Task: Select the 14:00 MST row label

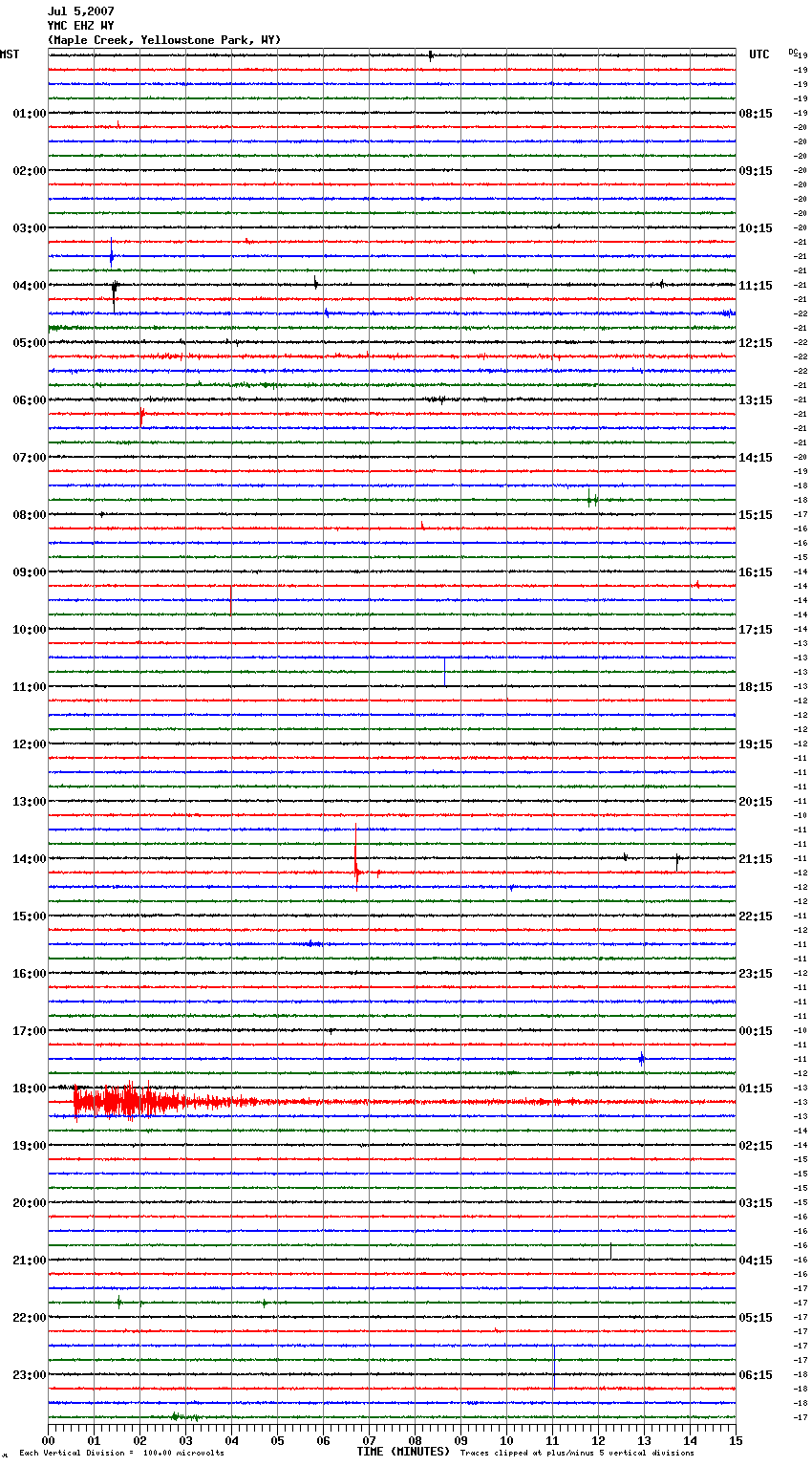Action: coord(29,859)
